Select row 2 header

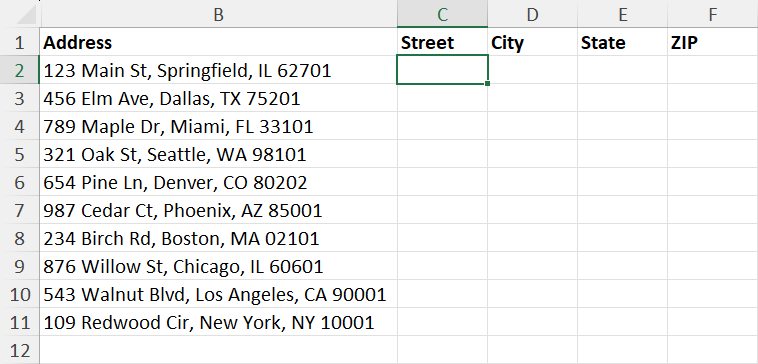click(x=19, y=71)
